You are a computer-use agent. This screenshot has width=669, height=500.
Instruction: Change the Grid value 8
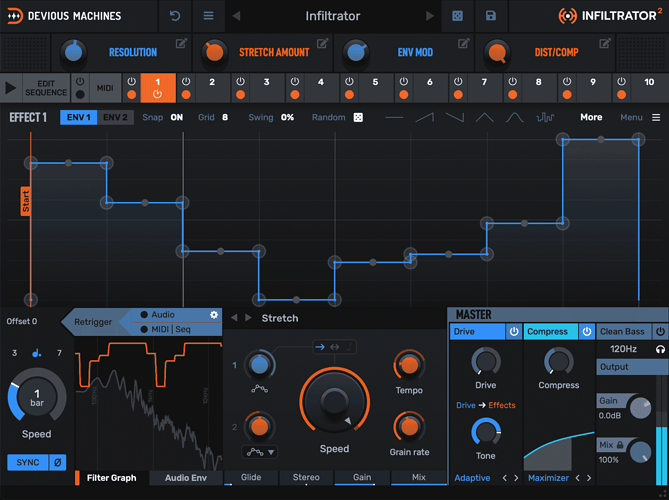[225, 117]
